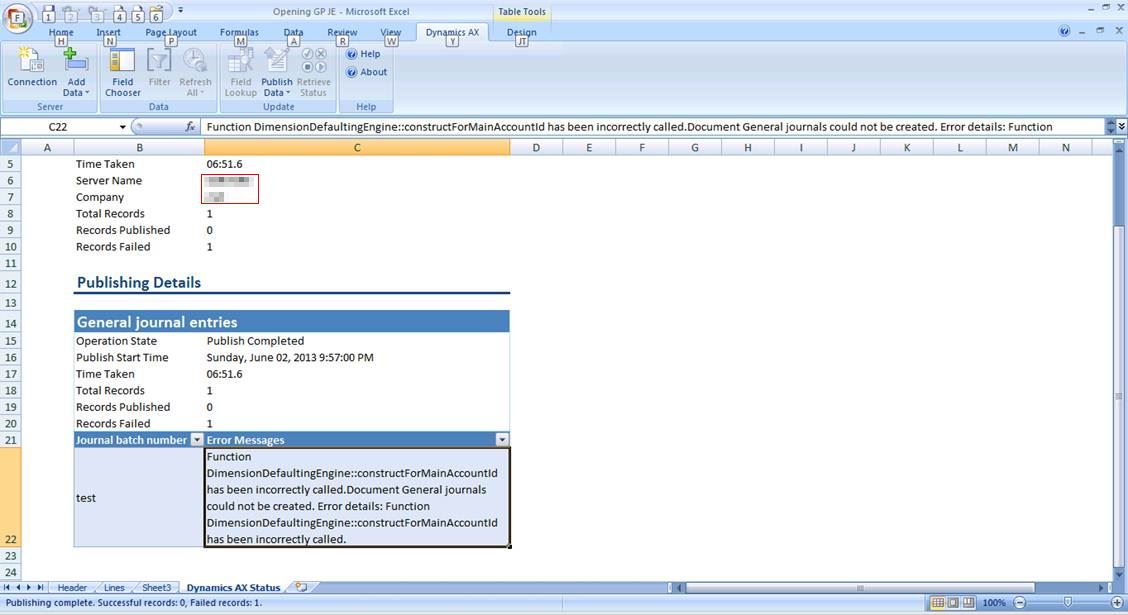The height and width of the screenshot is (615, 1128).
Task: Select the error message cell C22
Action: tap(357, 497)
